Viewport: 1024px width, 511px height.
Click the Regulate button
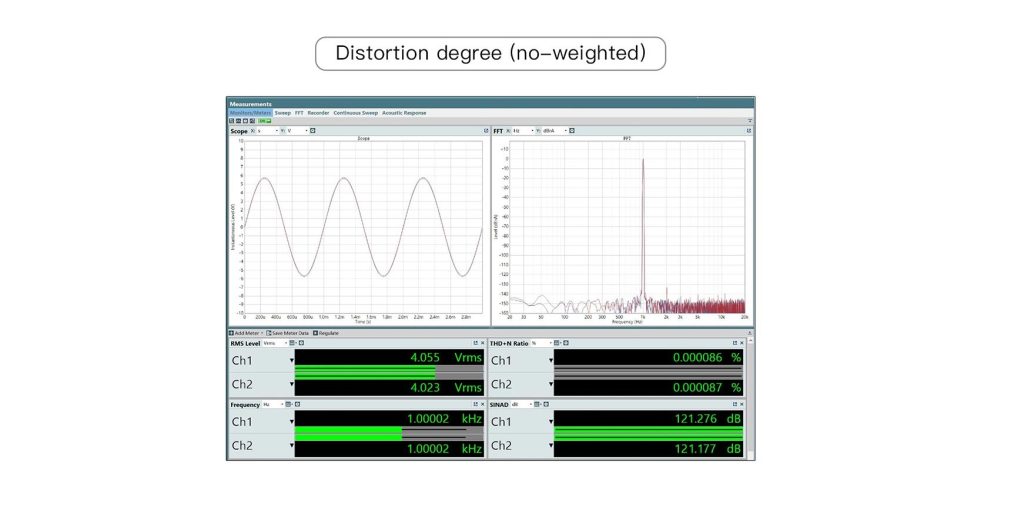(326, 332)
